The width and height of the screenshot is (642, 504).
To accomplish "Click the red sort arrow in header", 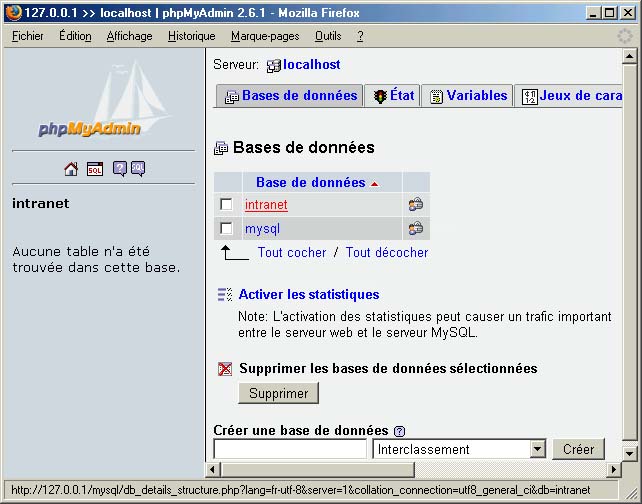I will tap(374, 184).
